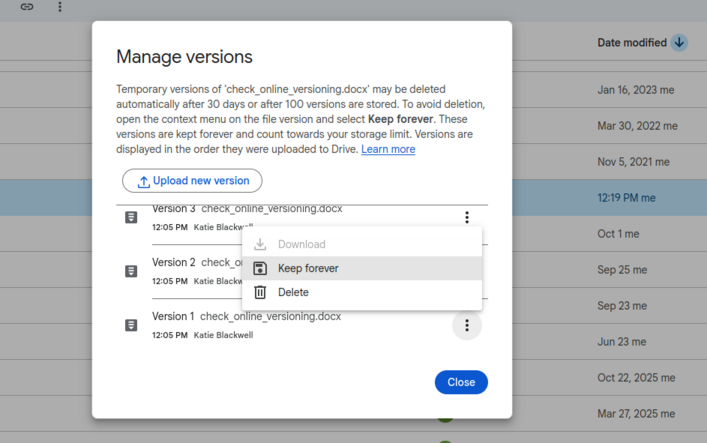
Task: Select Version 1 check_online_versioning.docx row
Action: click(x=302, y=325)
